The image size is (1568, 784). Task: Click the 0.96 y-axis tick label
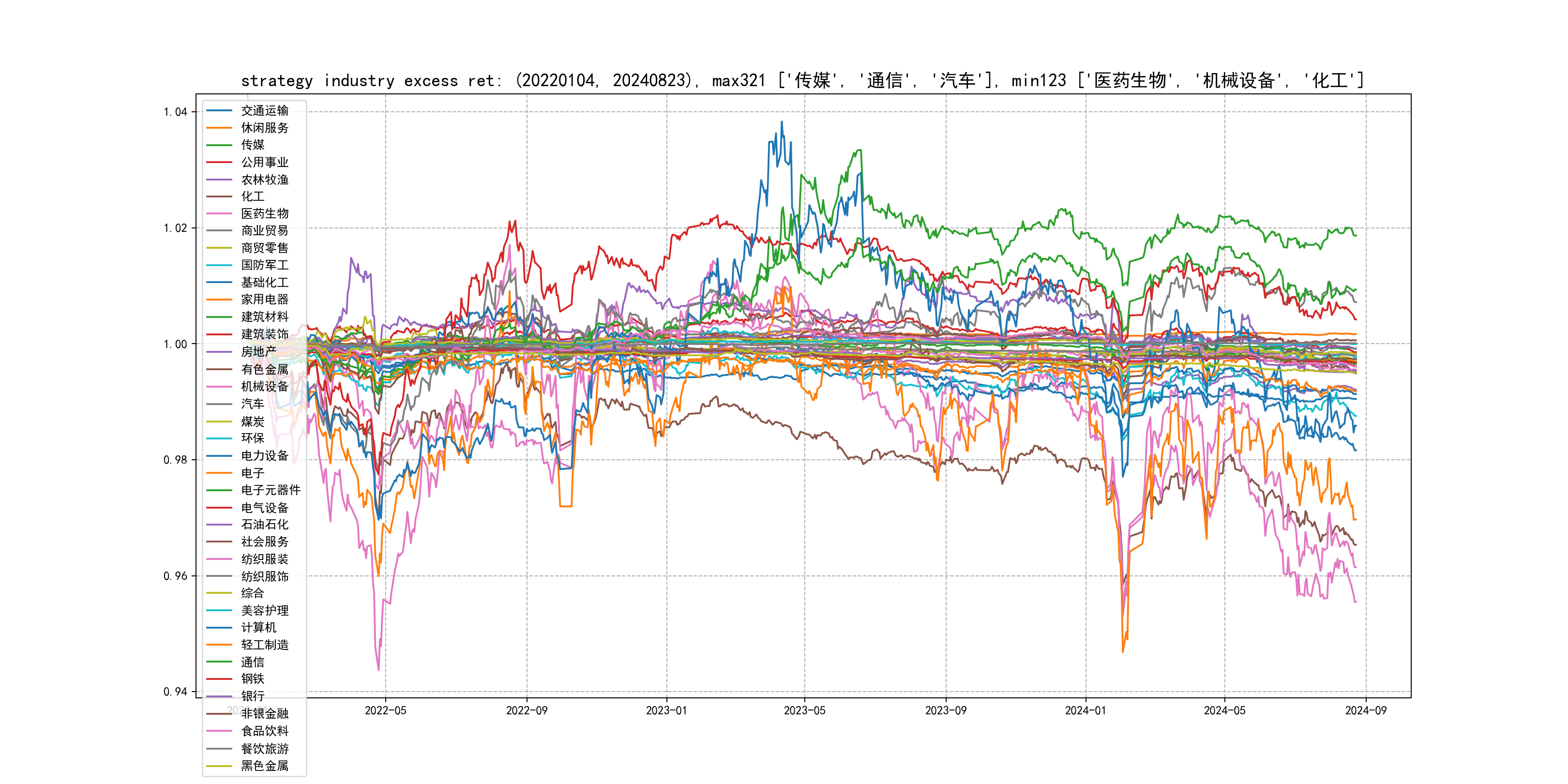tap(175, 576)
